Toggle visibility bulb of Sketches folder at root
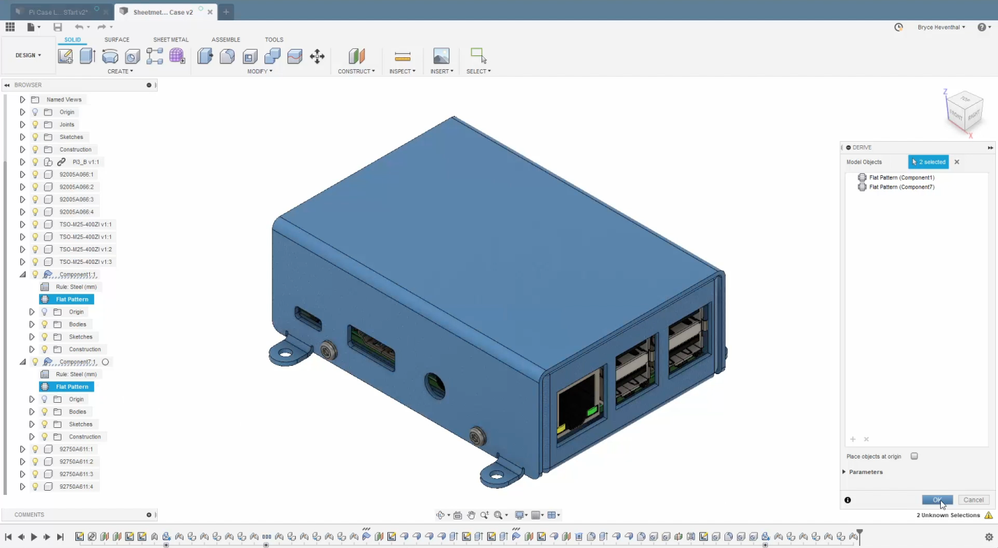 point(35,137)
